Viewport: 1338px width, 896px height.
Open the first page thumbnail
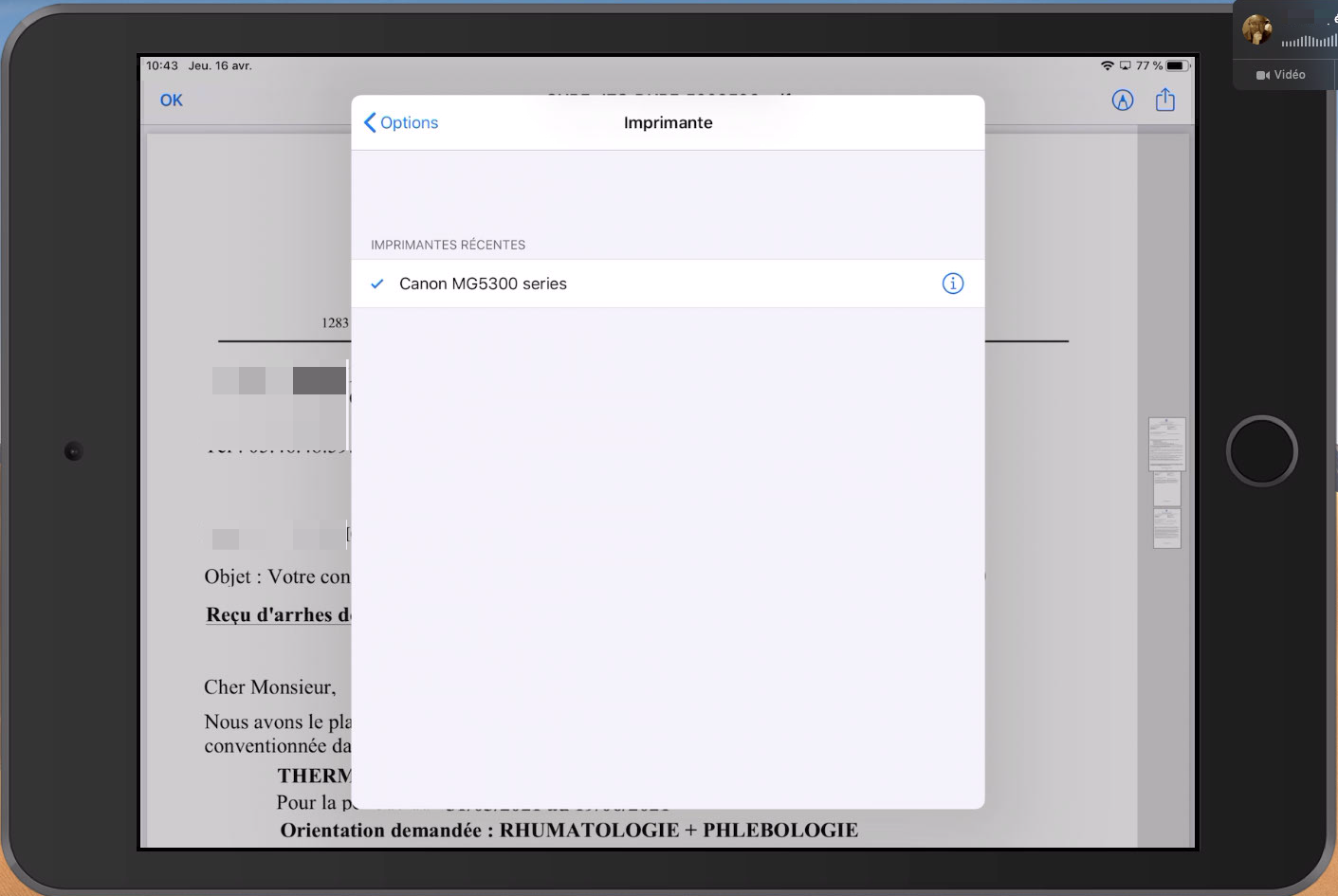pos(1166,444)
